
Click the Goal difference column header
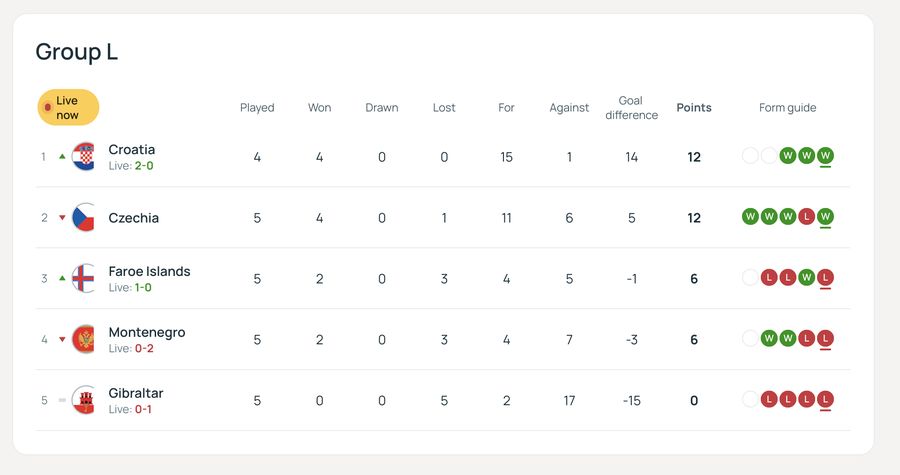coord(631,108)
